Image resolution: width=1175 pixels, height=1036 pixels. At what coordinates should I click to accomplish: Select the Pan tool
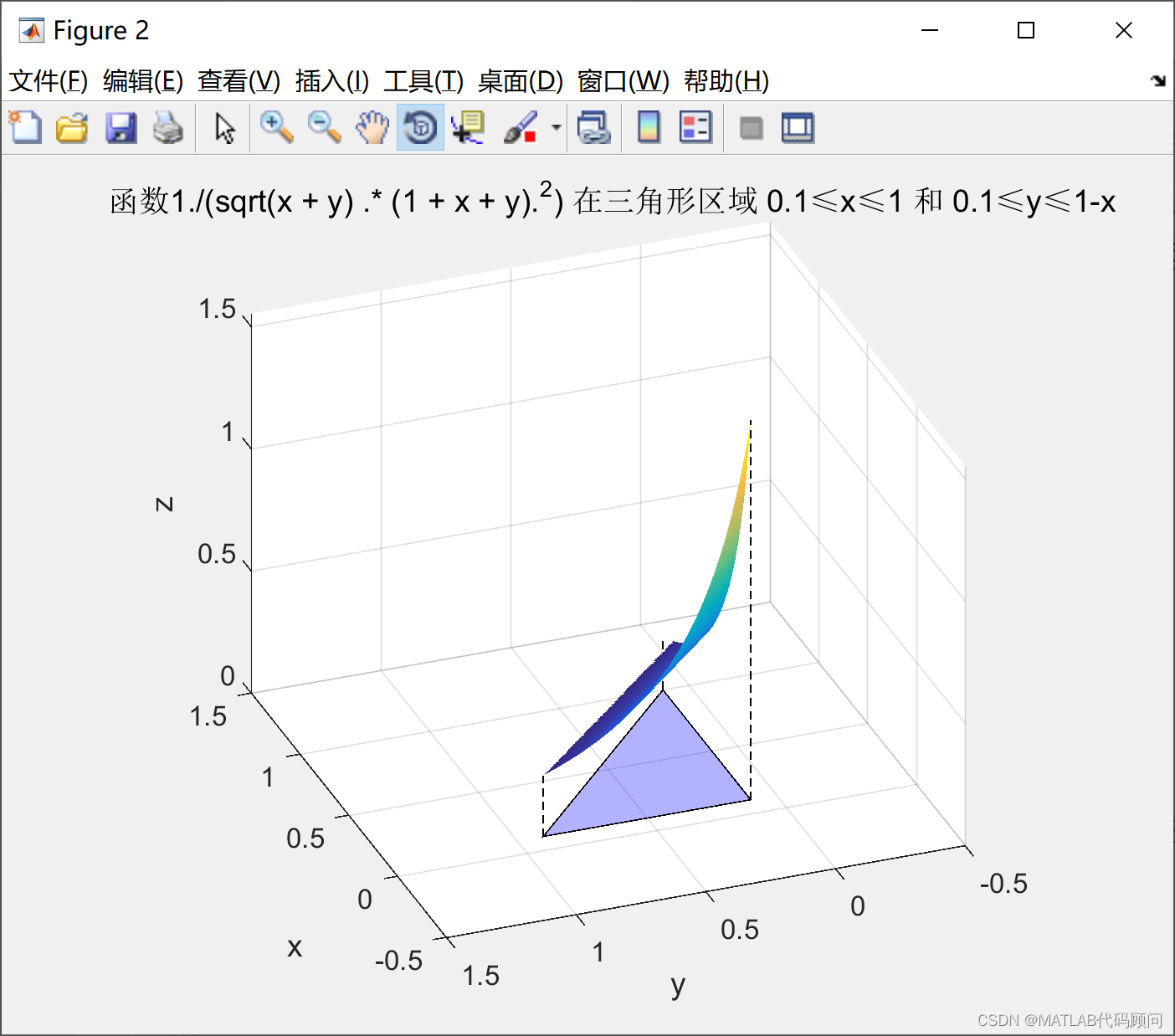[372, 127]
